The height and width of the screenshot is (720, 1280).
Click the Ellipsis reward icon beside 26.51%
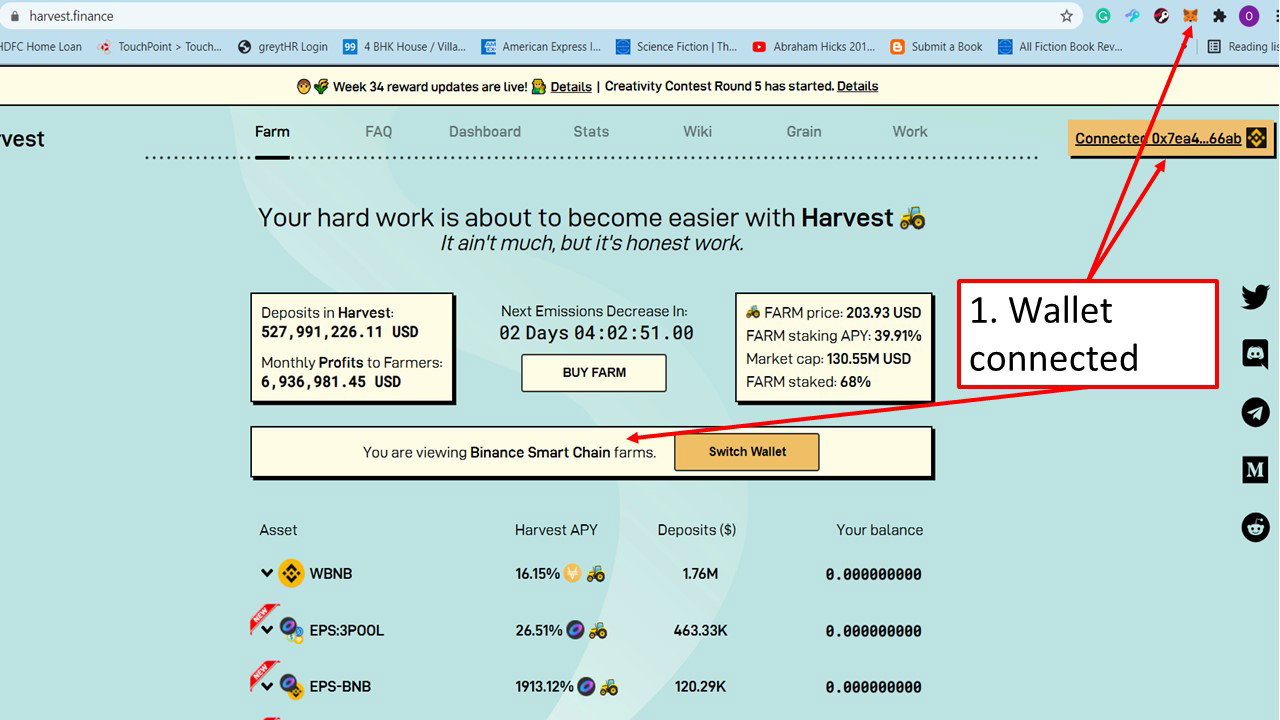[x=575, y=630]
